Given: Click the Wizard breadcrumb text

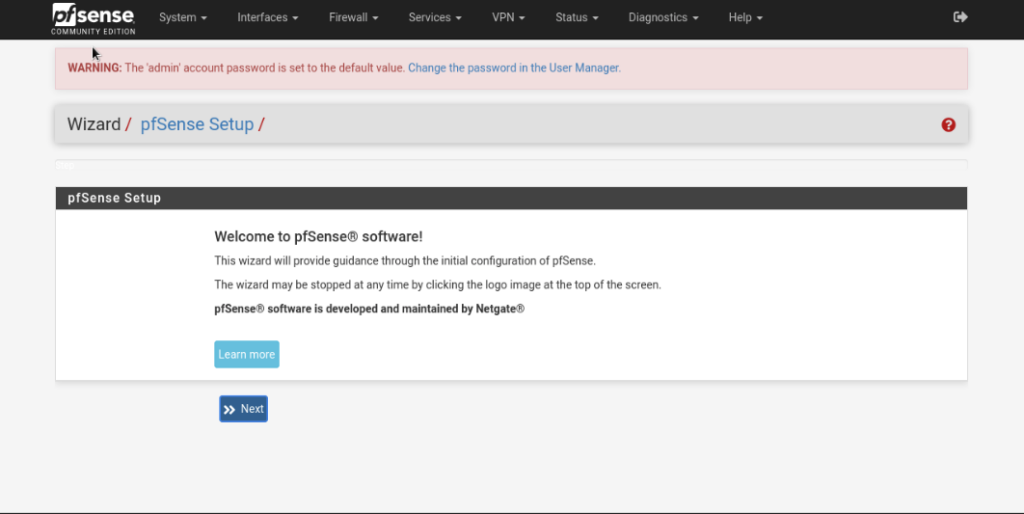Looking at the screenshot, I should coord(94,124).
